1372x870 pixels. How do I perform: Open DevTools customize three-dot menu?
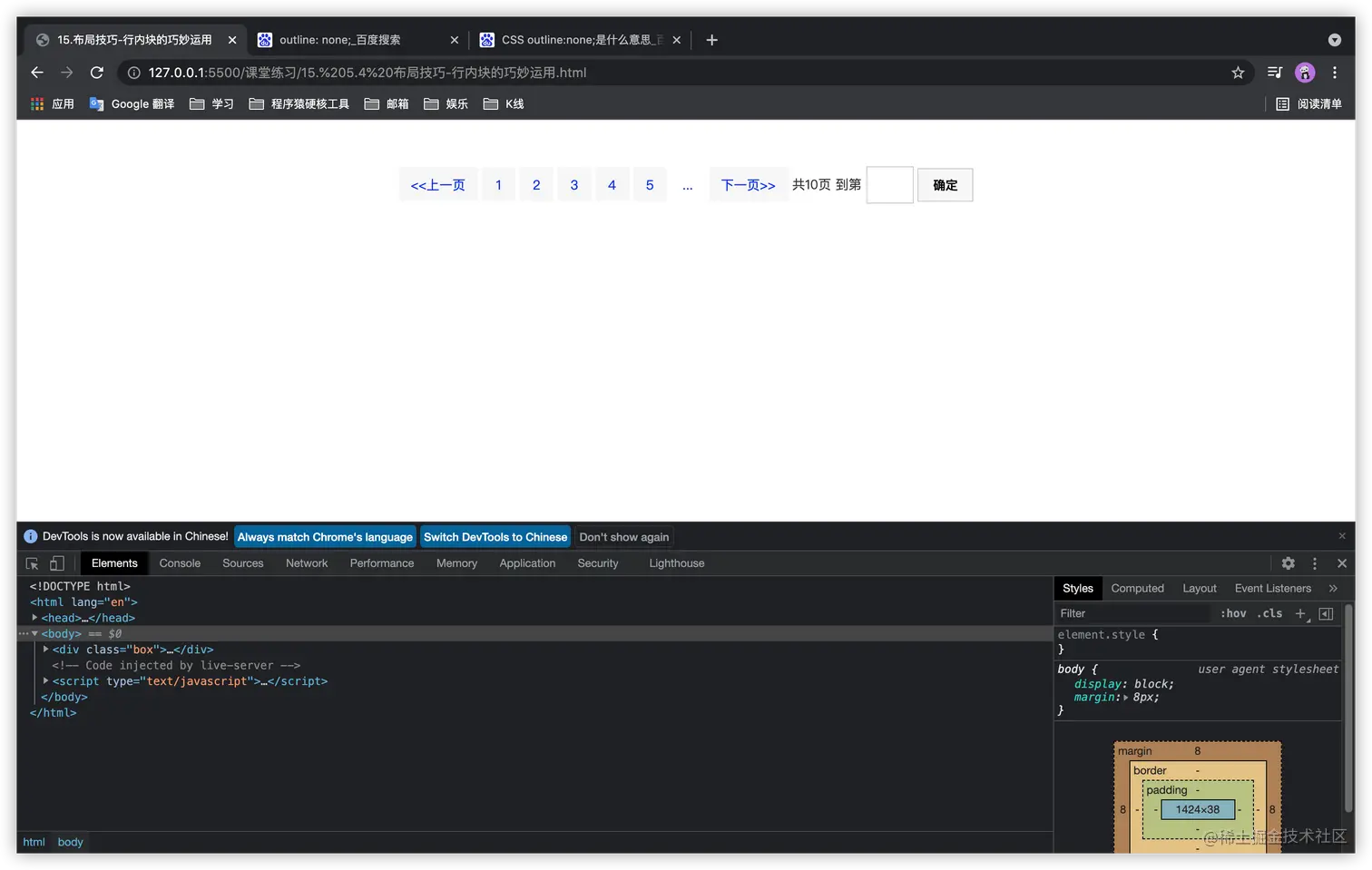click(x=1315, y=563)
